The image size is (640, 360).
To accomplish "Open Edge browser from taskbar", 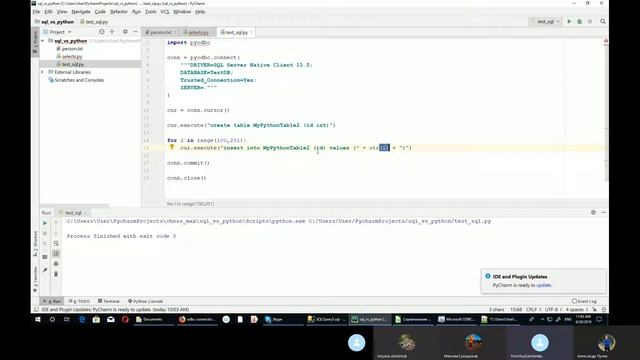I will 82,320.
